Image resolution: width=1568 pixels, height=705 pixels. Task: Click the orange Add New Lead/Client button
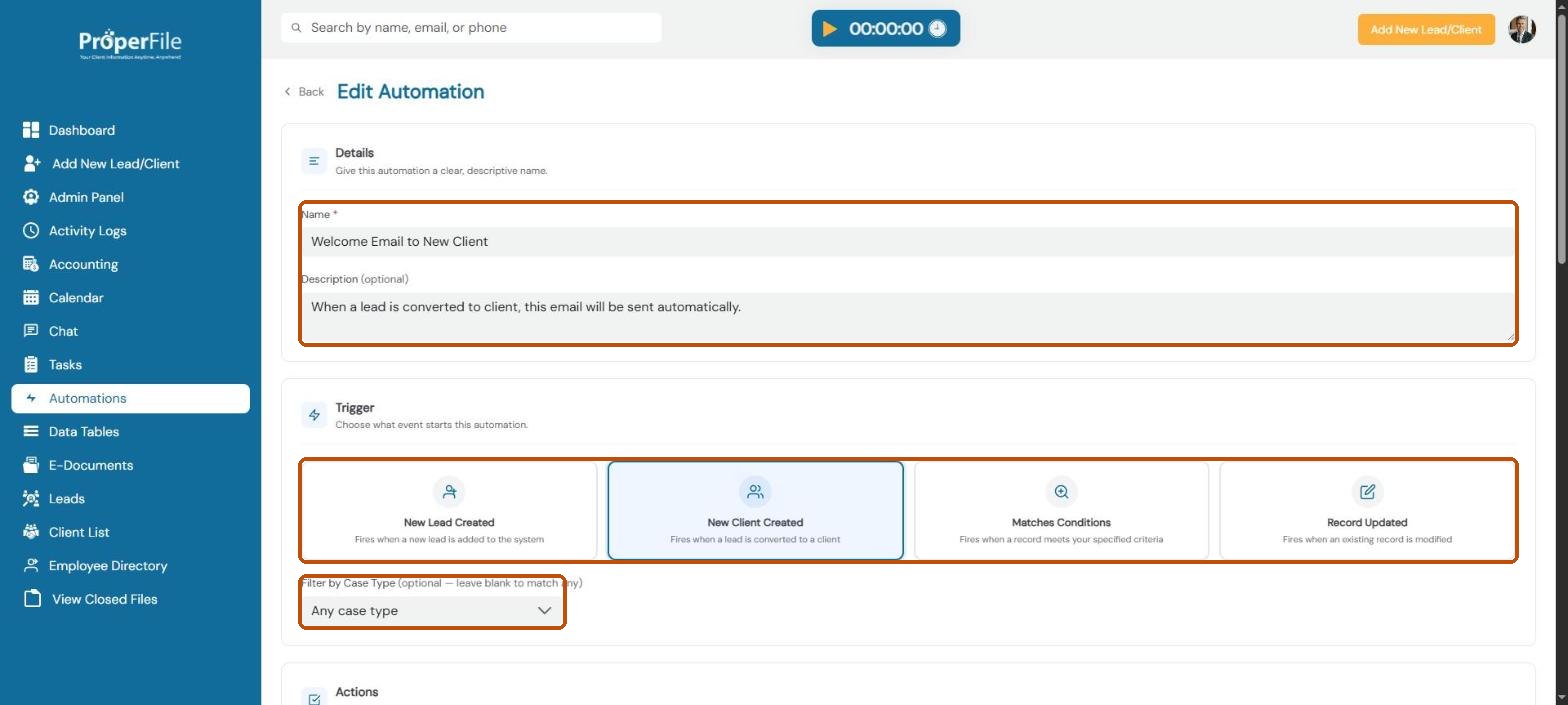1426,29
